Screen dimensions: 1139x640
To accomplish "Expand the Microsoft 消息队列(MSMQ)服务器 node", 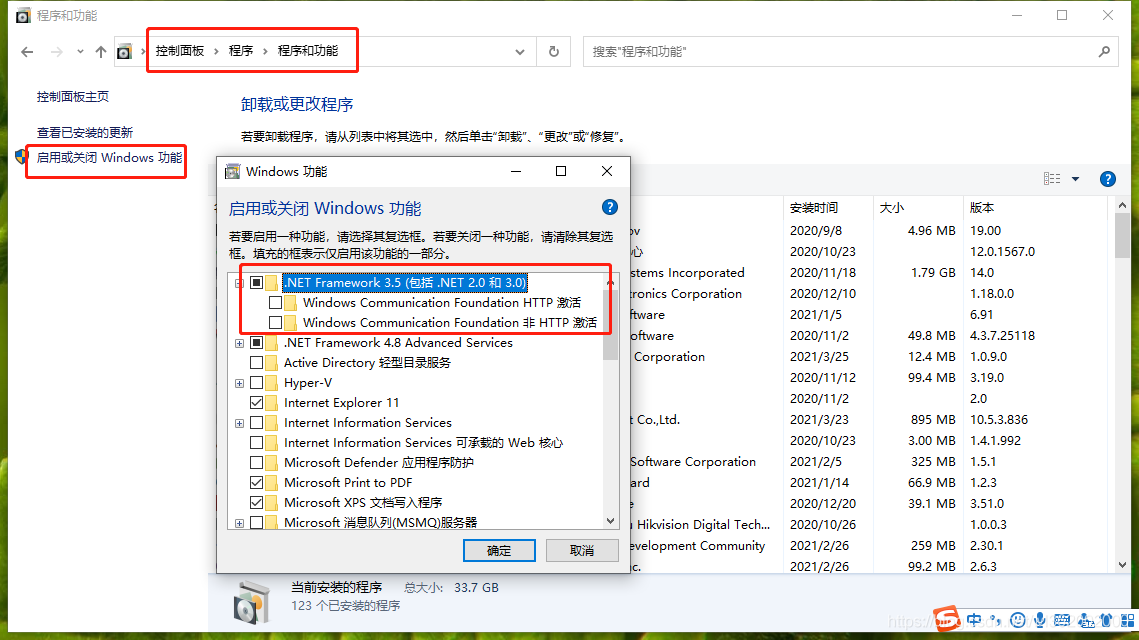I will (239, 523).
